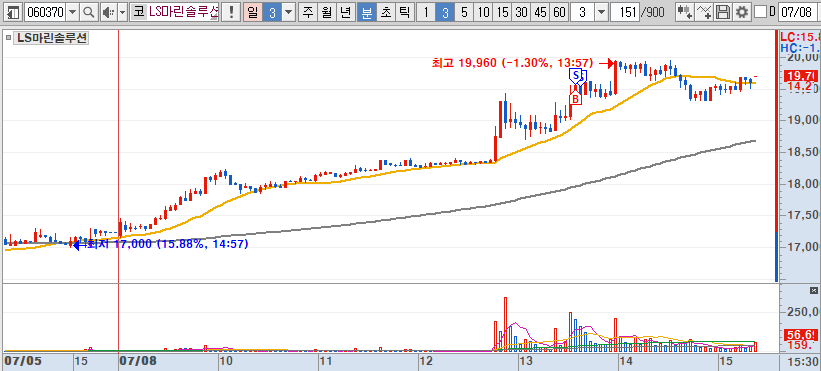This screenshot has width=821, height=371.
Task: Click the 12 hour label on time axis
Action: (x=426, y=361)
